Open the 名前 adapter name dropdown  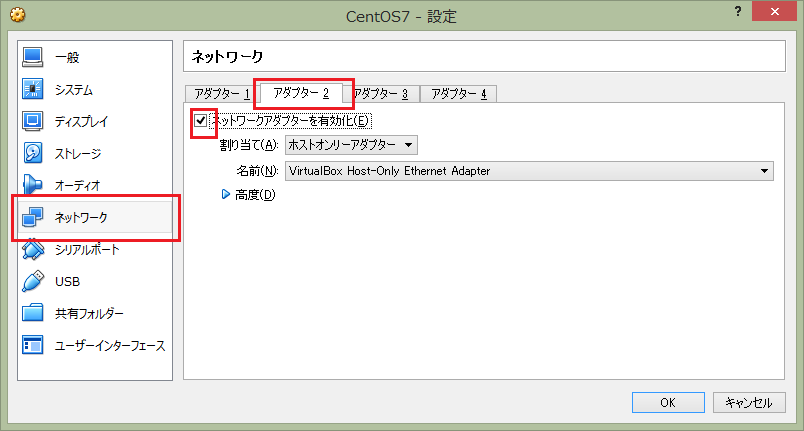point(529,171)
